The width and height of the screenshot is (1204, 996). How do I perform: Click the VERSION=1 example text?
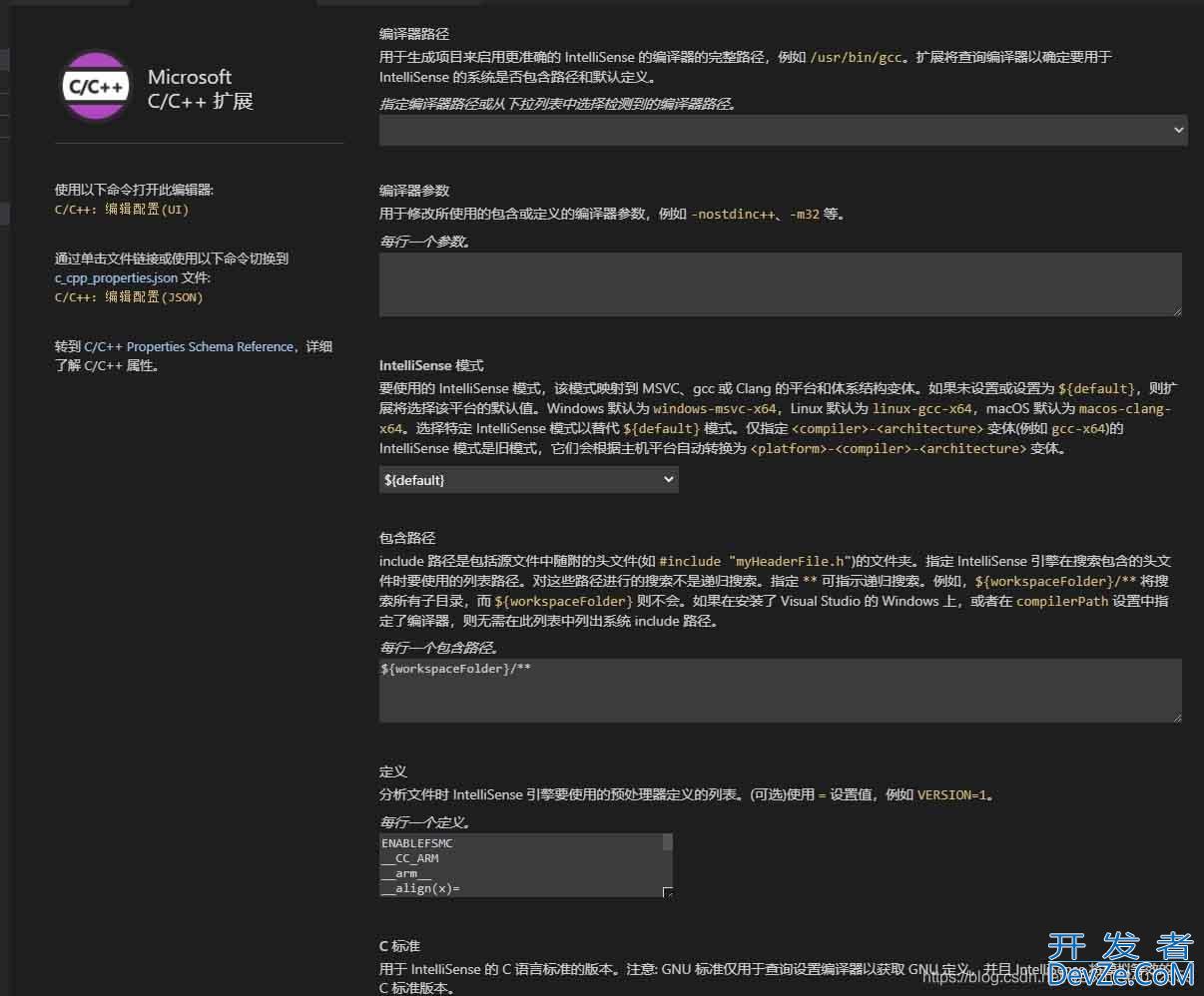tap(952, 795)
